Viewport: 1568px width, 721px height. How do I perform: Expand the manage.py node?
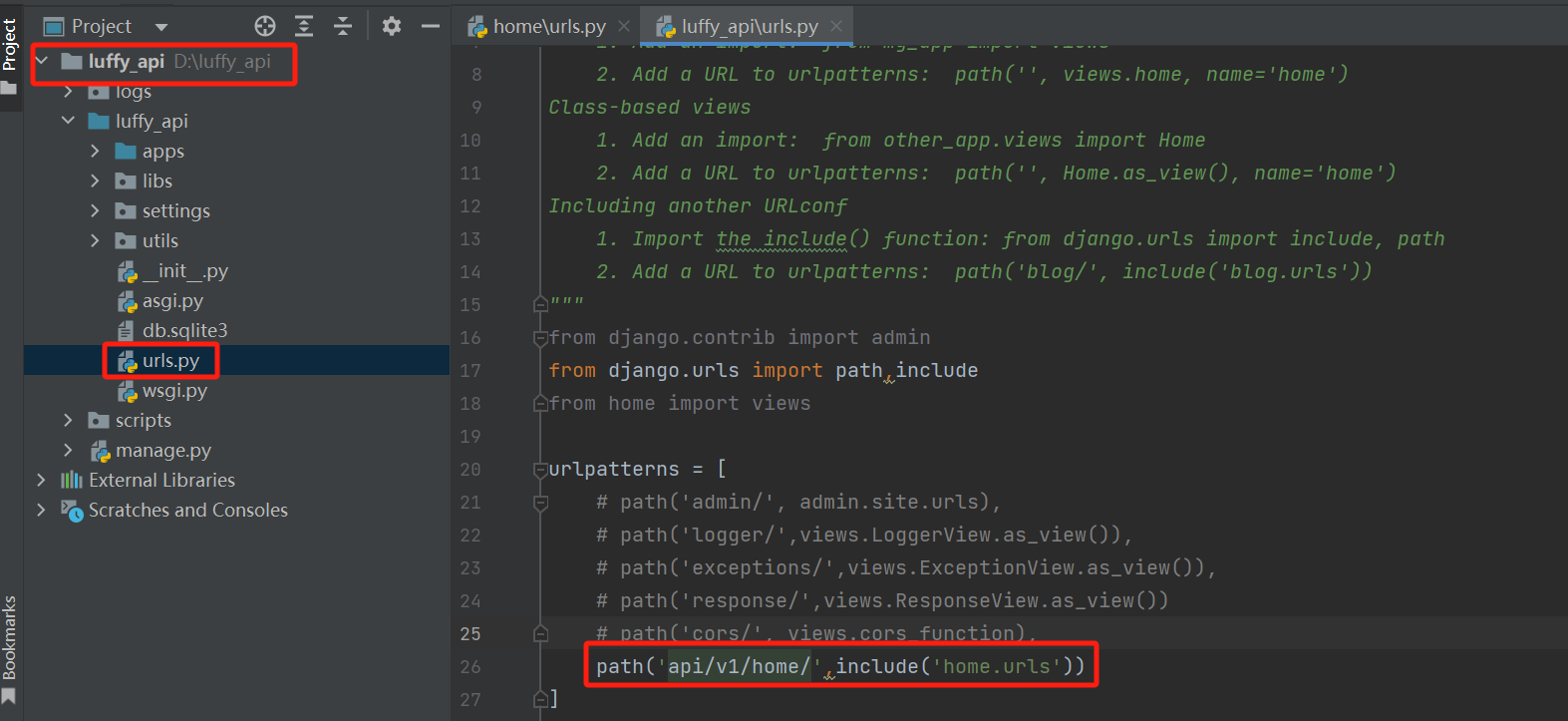point(68,450)
